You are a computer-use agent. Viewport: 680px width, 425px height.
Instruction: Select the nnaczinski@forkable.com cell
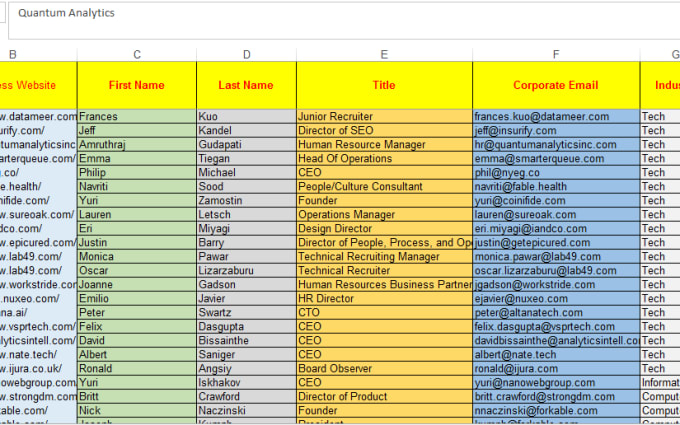click(556, 410)
